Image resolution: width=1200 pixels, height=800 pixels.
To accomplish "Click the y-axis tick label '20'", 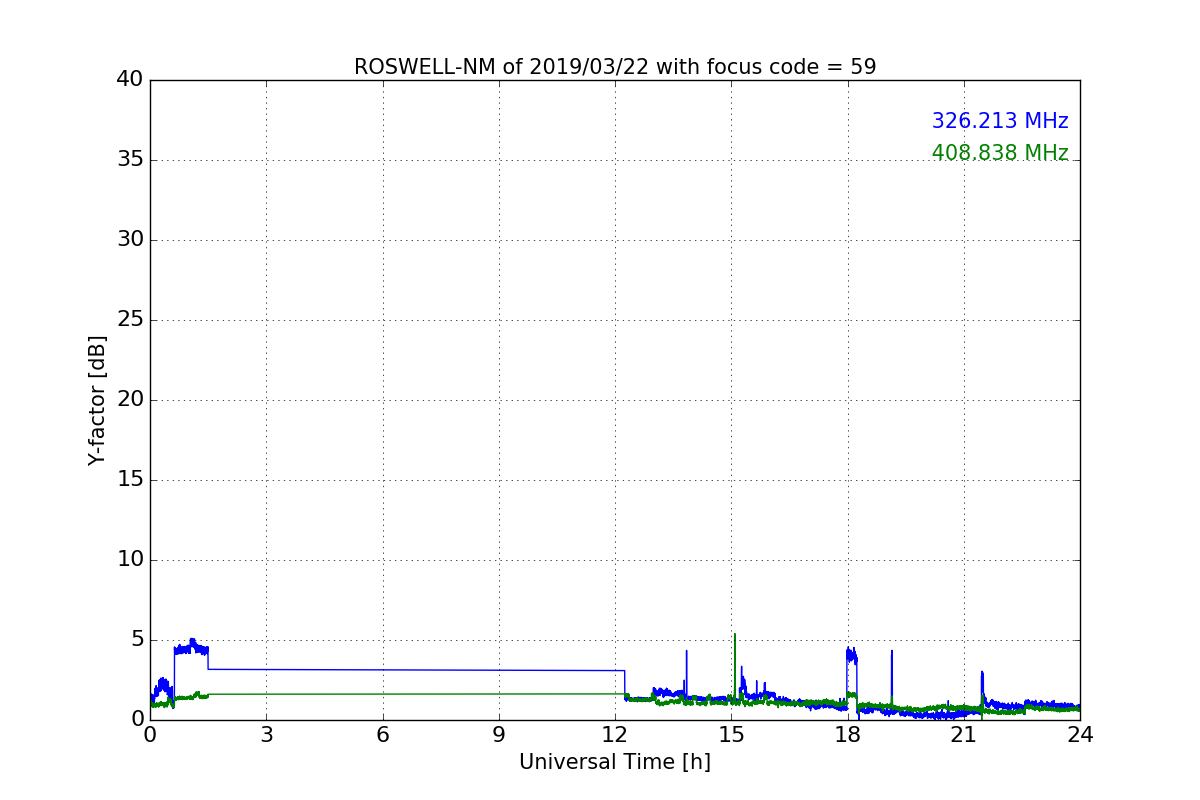I will pos(130,400).
